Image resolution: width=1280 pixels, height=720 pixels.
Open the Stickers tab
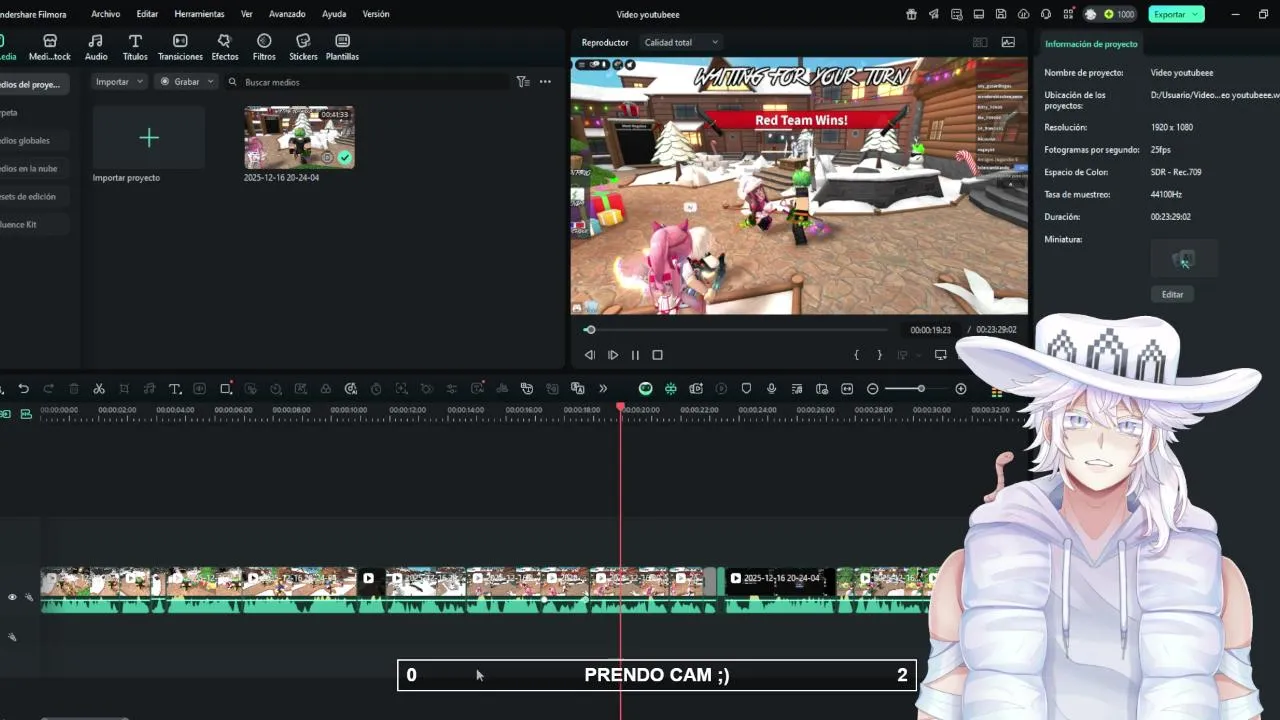(x=303, y=47)
